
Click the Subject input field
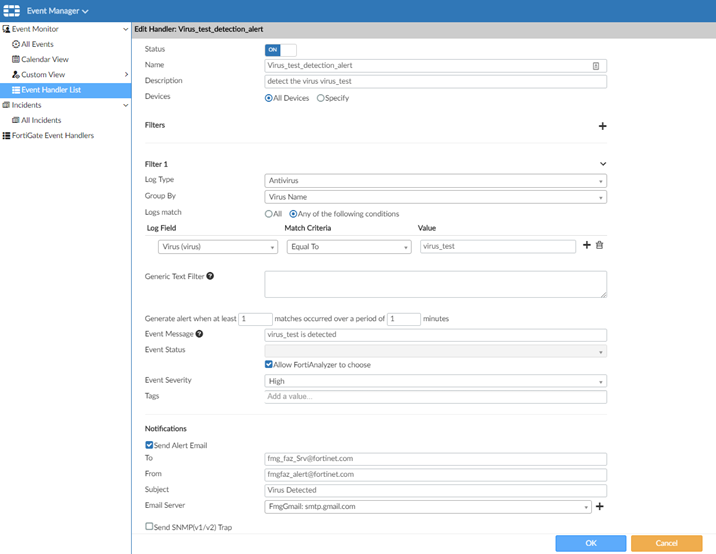pos(435,490)
